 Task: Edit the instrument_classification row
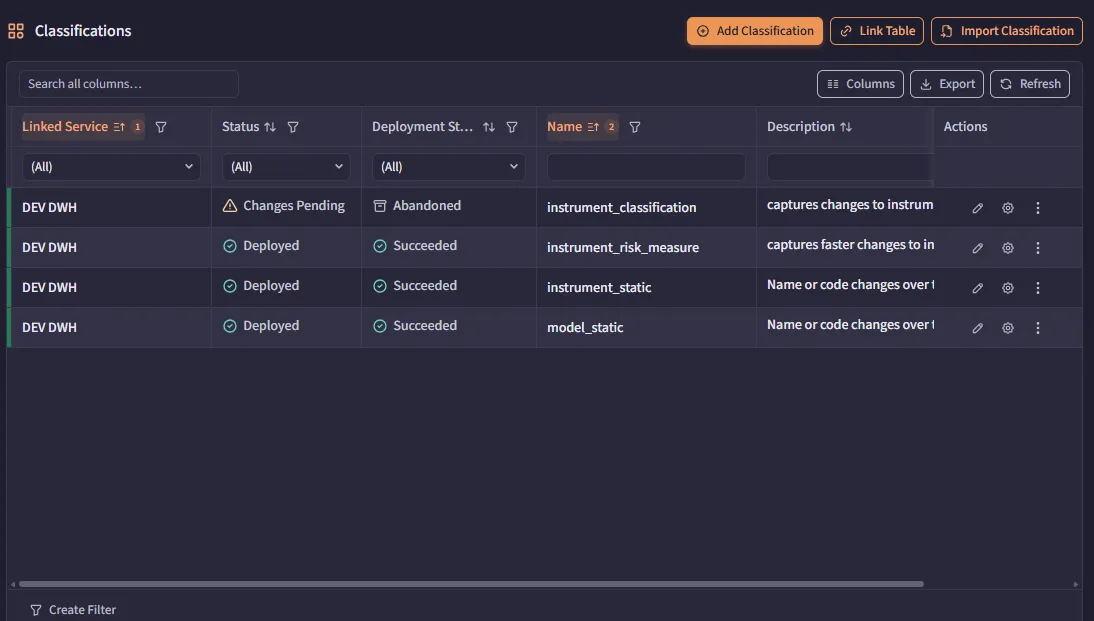pyautogui.click(x=977, y=208)
